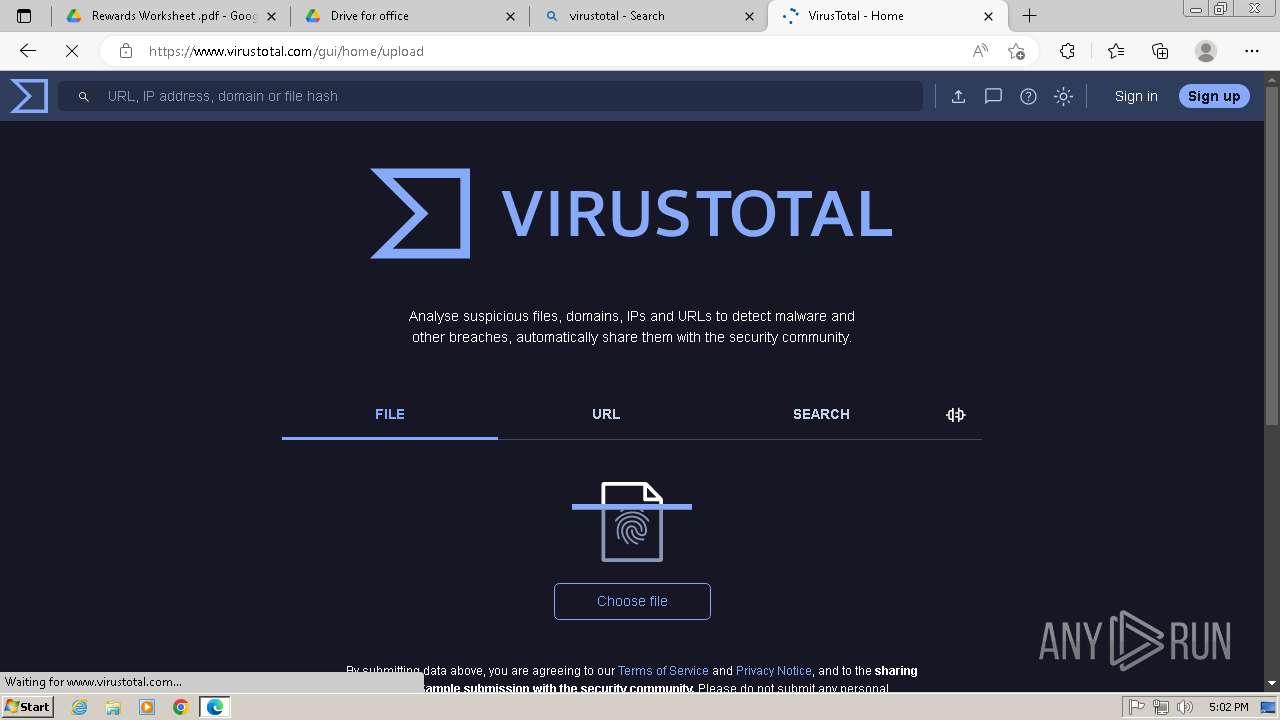
Task: Click the Action Center flag tray icon
Action: click(1137, 707)
